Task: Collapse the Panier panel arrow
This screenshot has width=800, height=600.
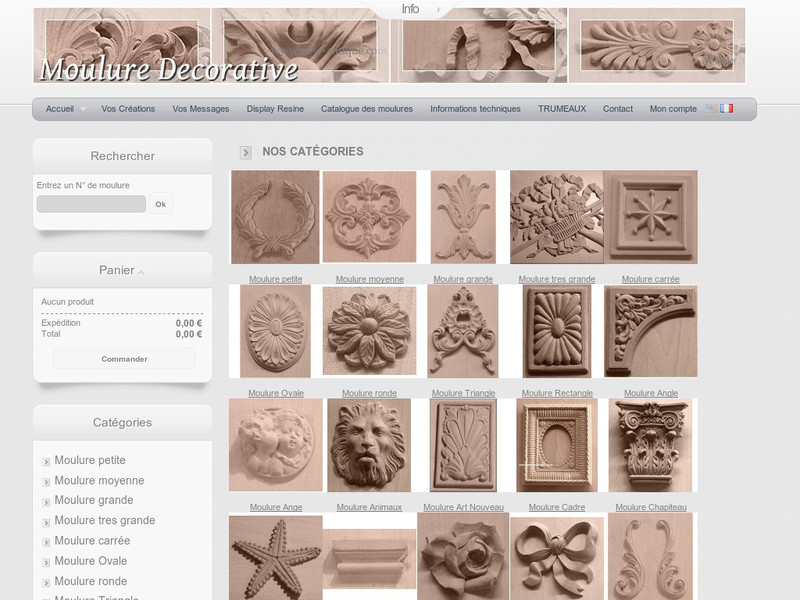Action: click(141, 272)
